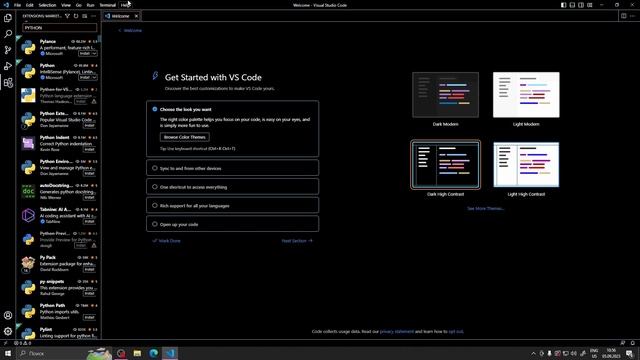Select the Extensions view icon

(x=8, y=83)
